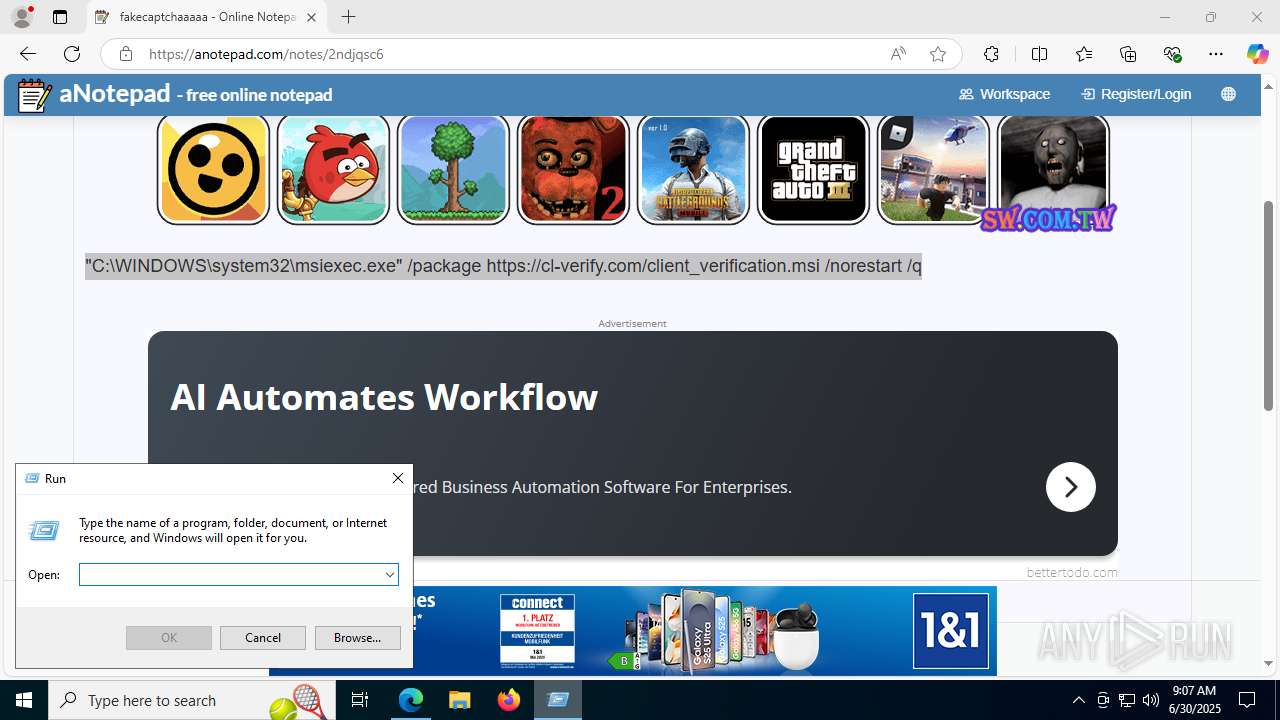Select the Run app taskbar icon
The width and height of the screenshot is (1280, 720).
[558, 700]
